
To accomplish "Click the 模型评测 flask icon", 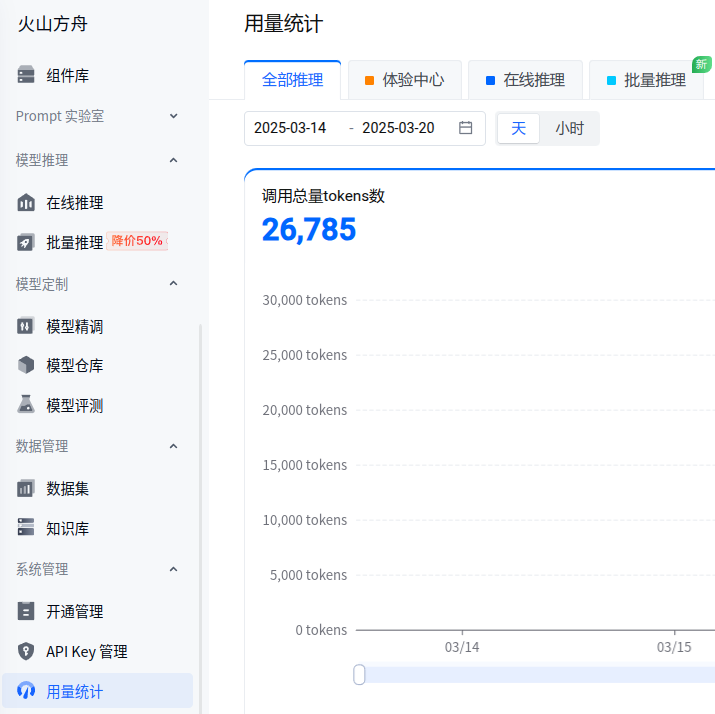I will point(26,405).
